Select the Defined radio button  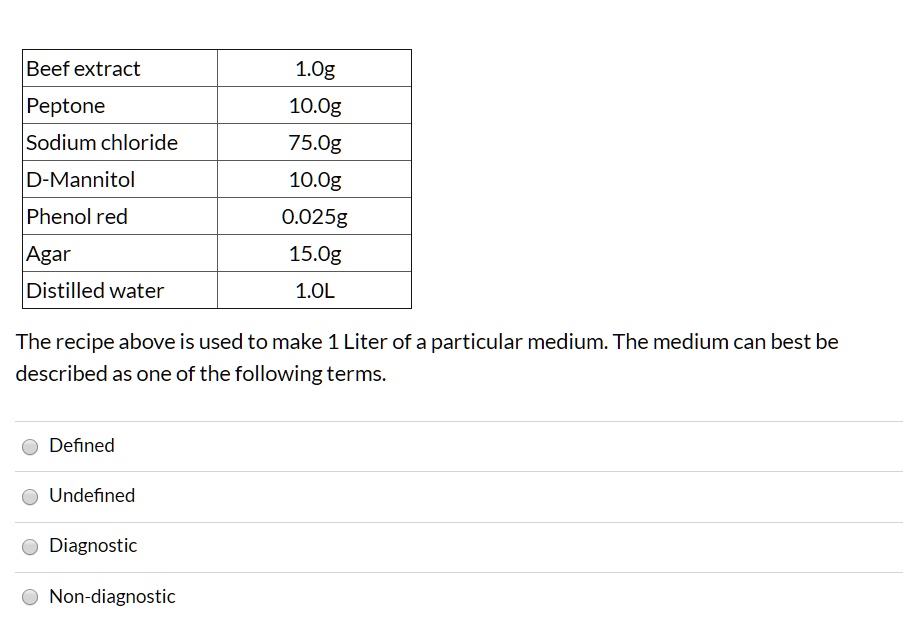point(30,447)
